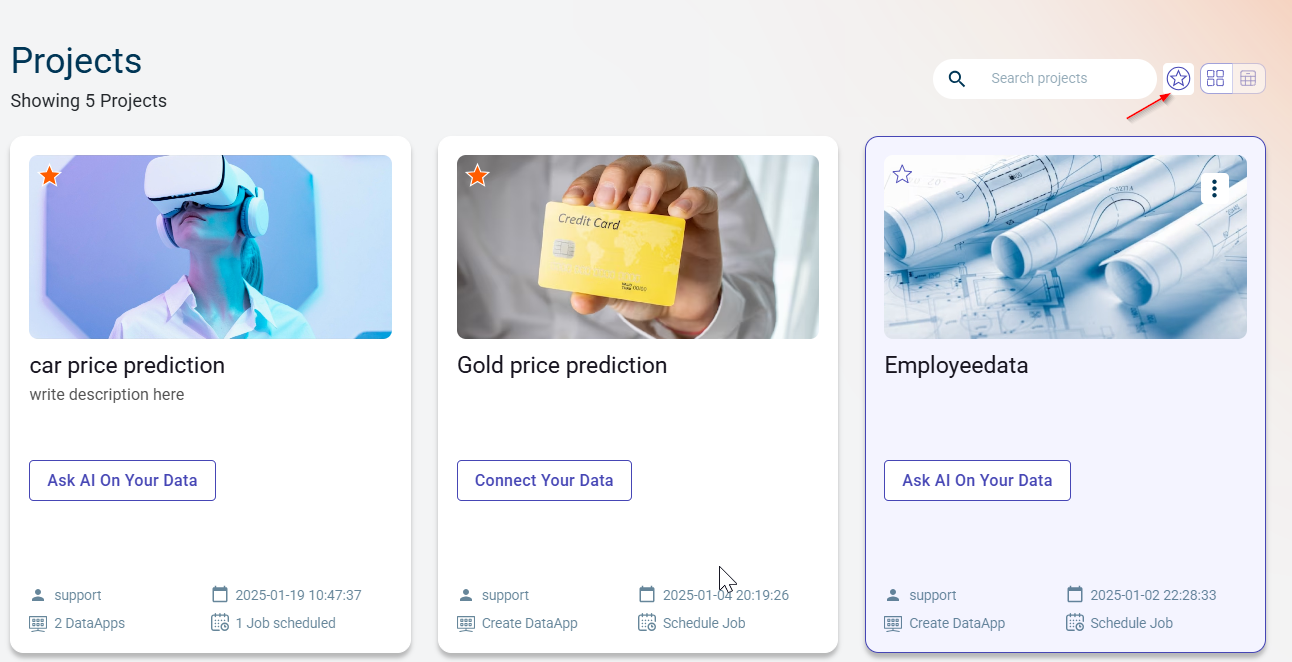Click the favorites filter star icon near search
Viewport: 1292px width, 662px height.
click(x=1179, y=78)
